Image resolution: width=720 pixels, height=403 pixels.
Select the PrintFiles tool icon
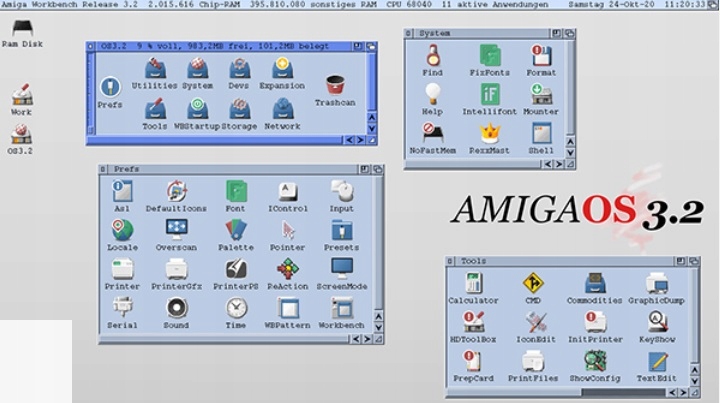coord(533,361)
